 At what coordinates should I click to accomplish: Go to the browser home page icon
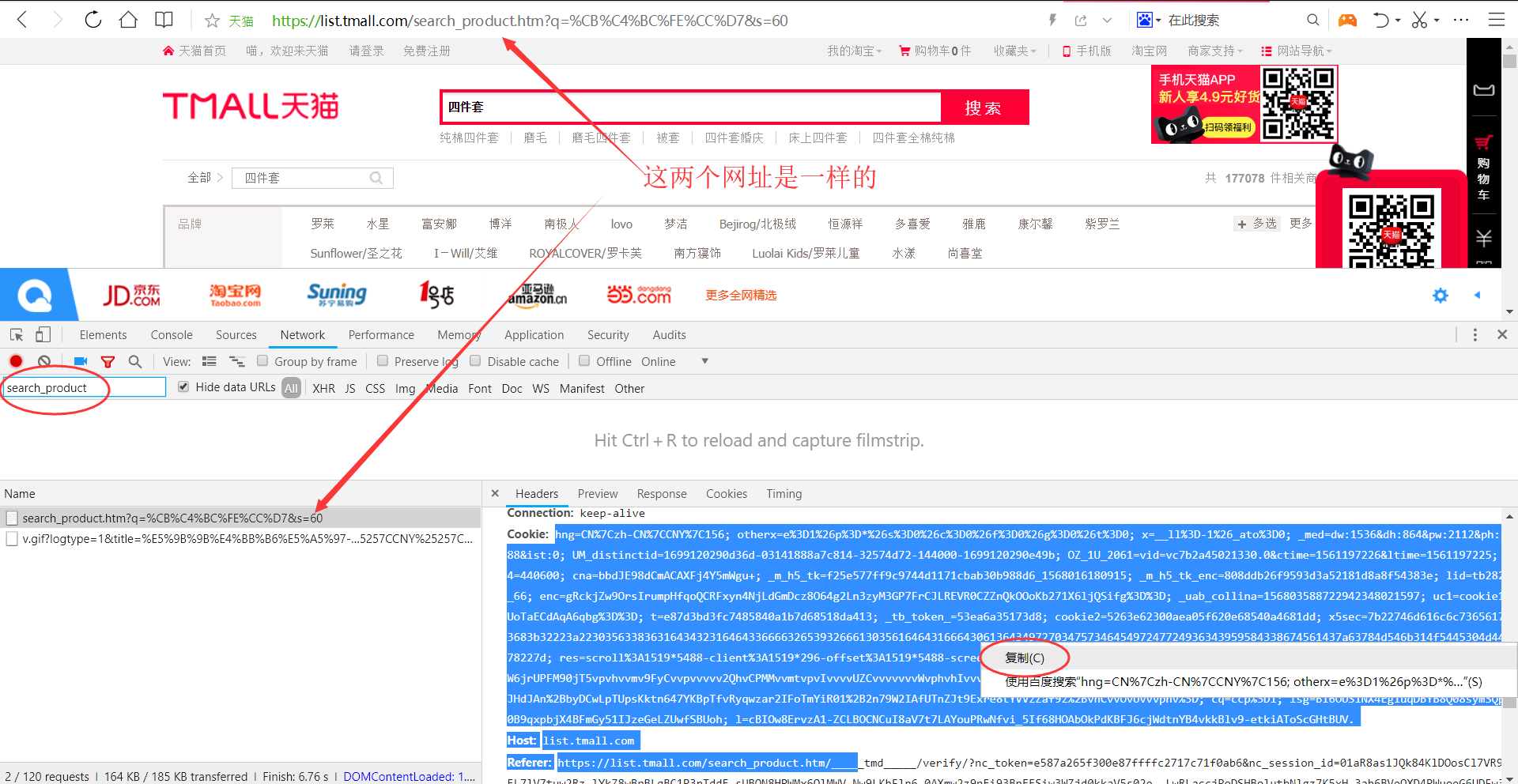pos(128,20)
